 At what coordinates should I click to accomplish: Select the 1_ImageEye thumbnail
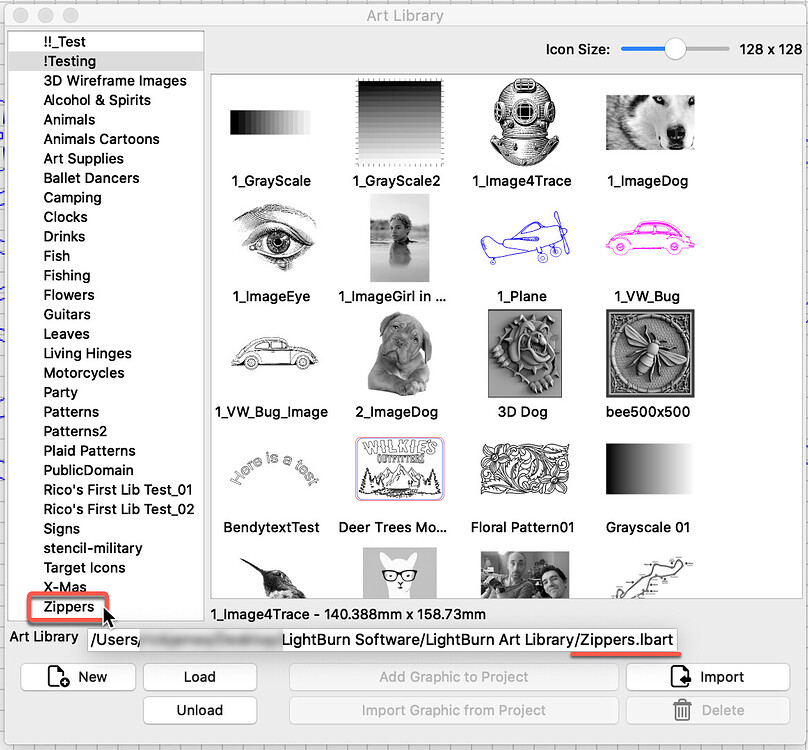click(273, 237)
